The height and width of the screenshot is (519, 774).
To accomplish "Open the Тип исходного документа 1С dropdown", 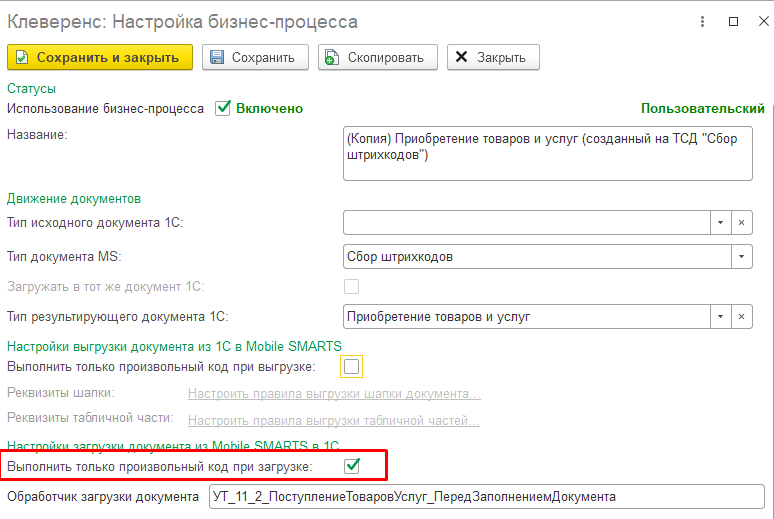I will click(x=720, y=223).
